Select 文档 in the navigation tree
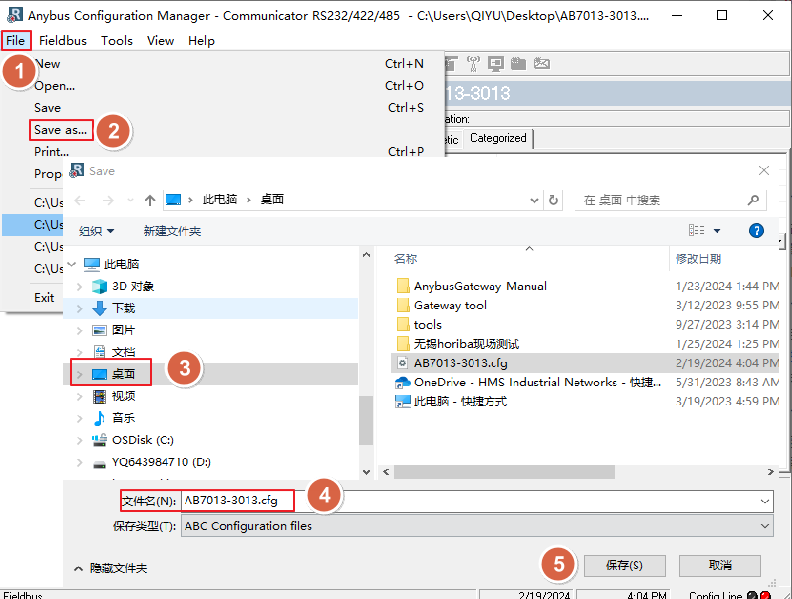 tap(123, 352)
